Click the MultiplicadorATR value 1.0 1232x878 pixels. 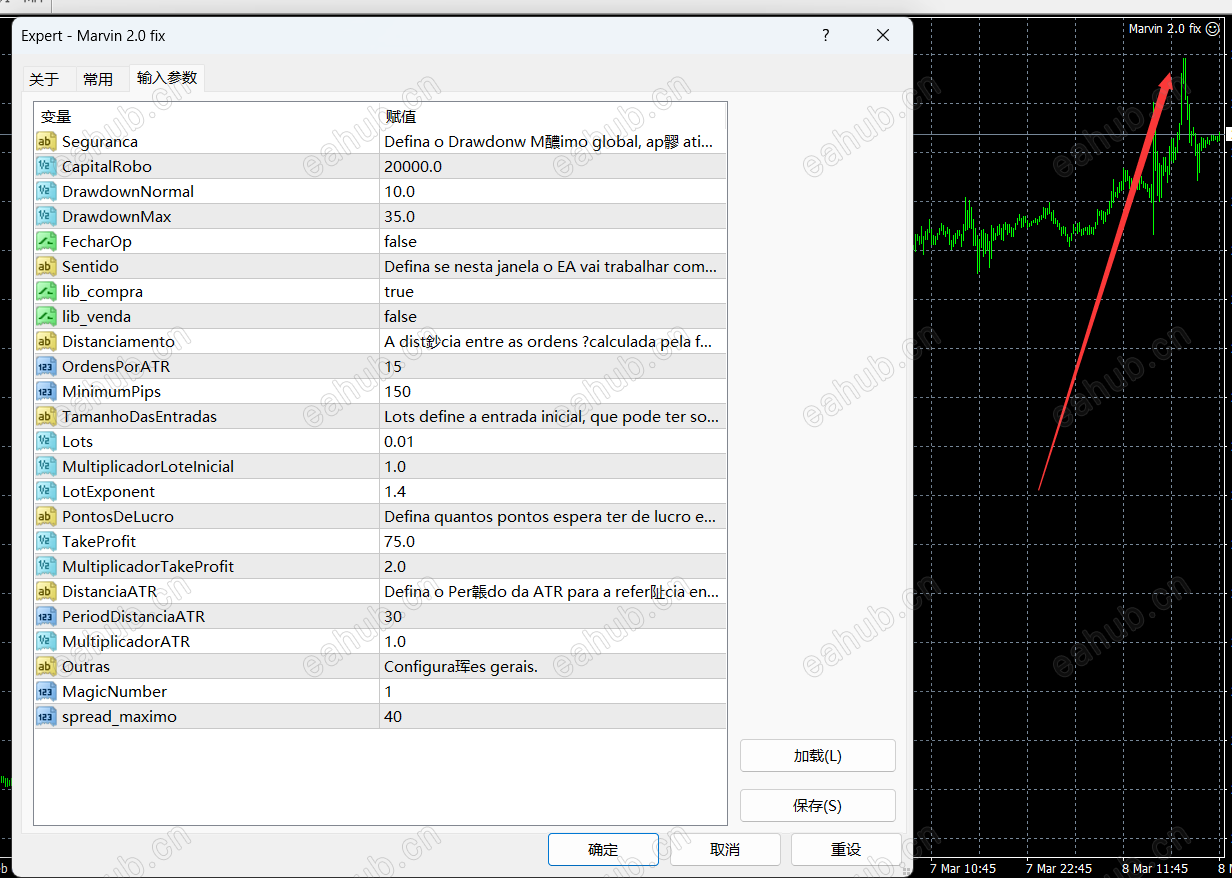click(395, 642)
